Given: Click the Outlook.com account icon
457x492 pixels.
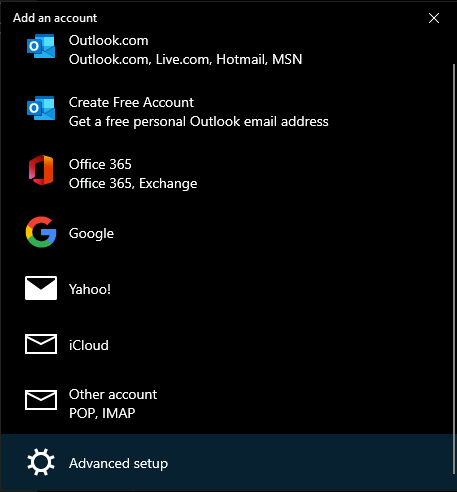Looking at the screenshot, I should (x=41, y=46).
